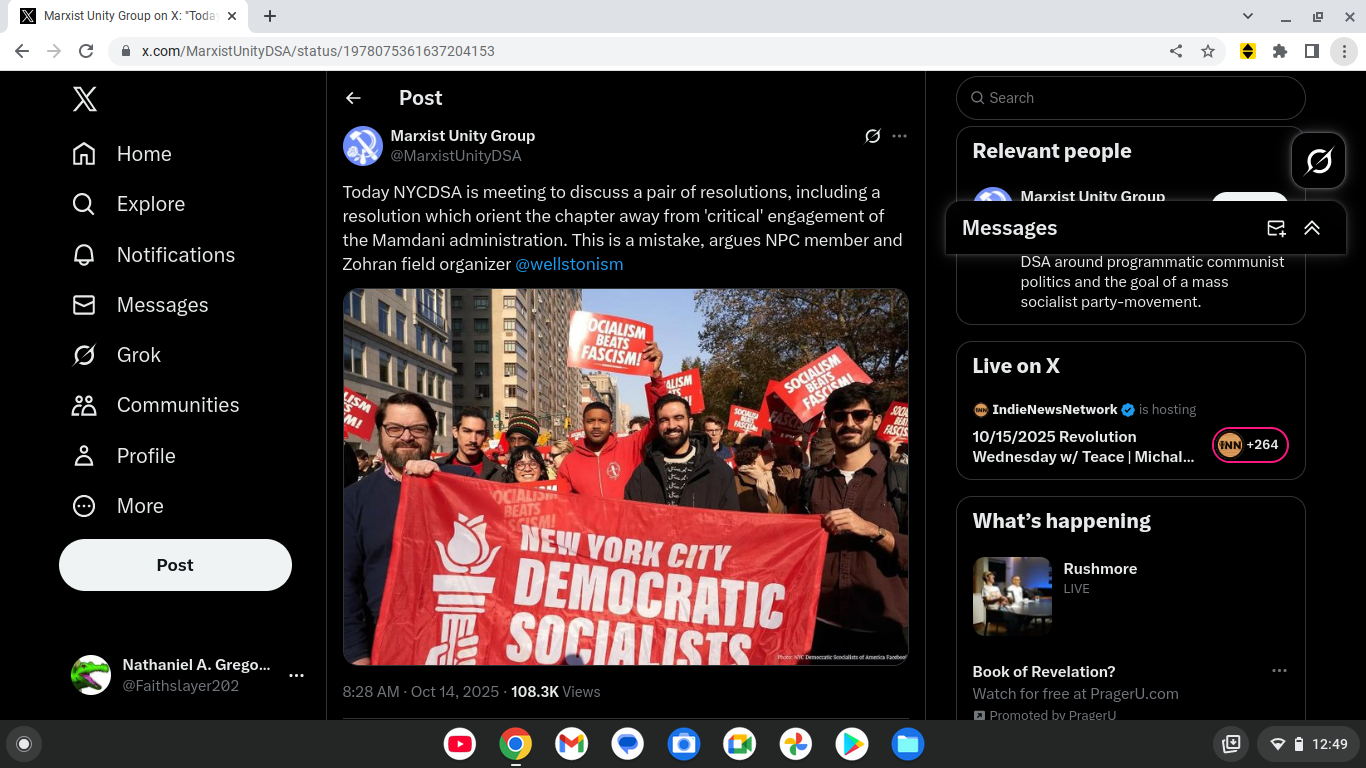This screenshot has width=1366, height=768.
Task: Compose a new message in Messages drawer
Action: tap(1276, 228)
